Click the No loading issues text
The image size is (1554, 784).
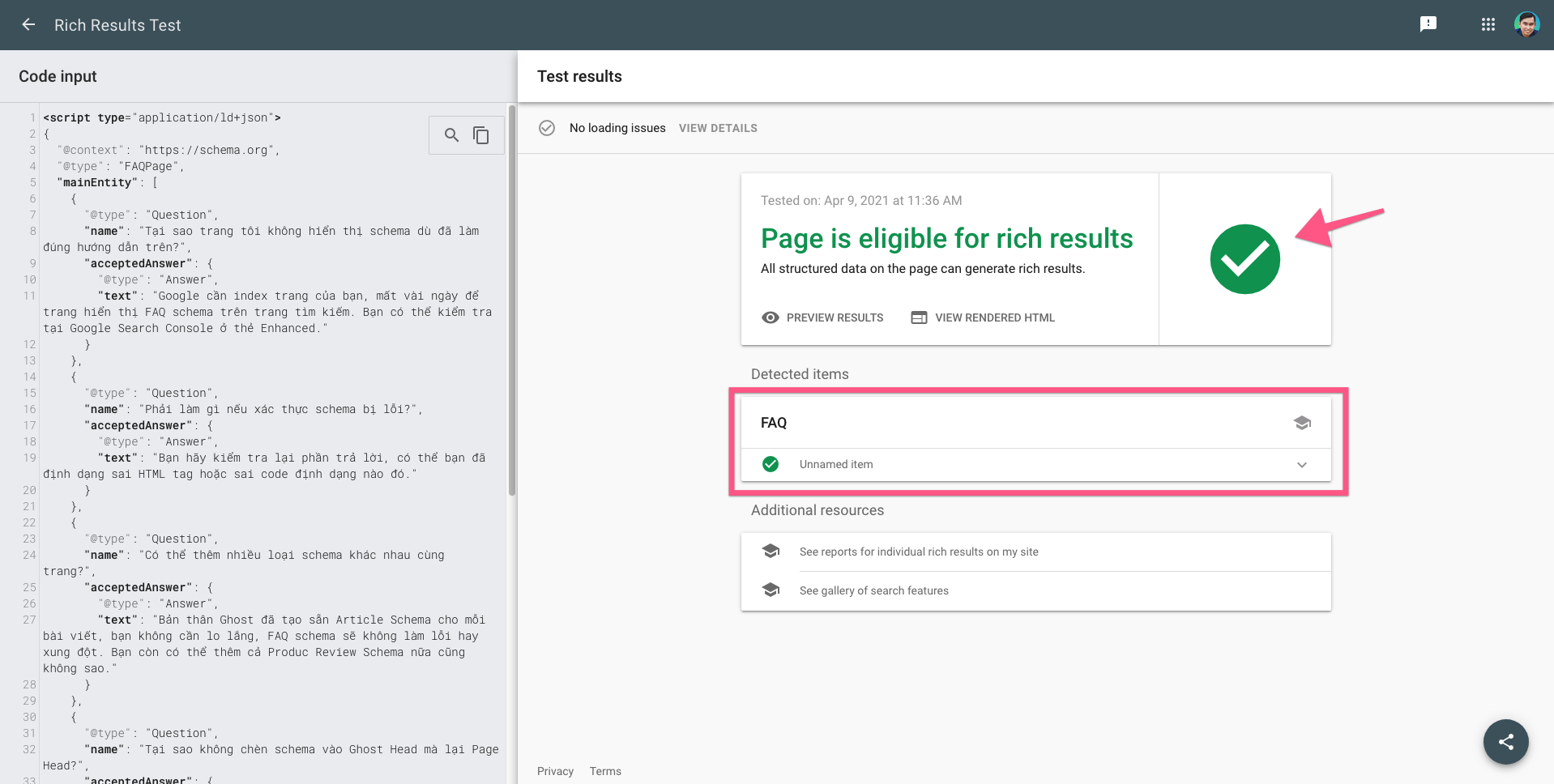(617, 128)
